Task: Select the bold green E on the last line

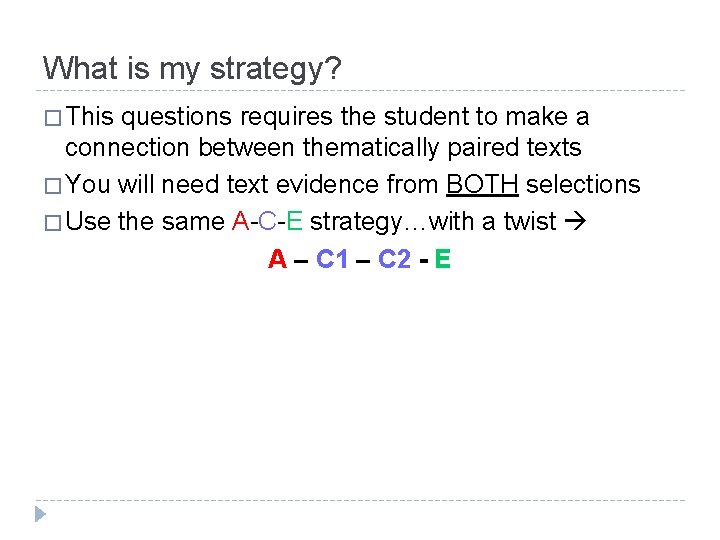Action: pos(443,260)
